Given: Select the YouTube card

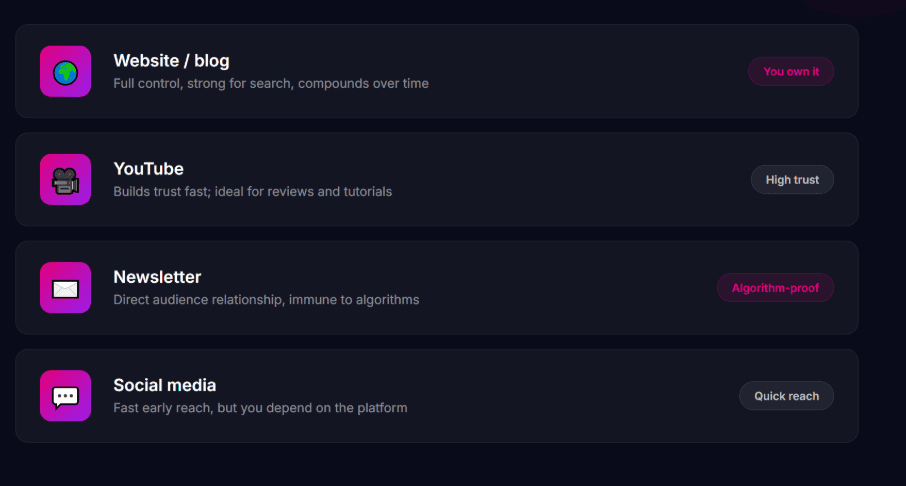Looking at the screenshot, I should (437, 179).
